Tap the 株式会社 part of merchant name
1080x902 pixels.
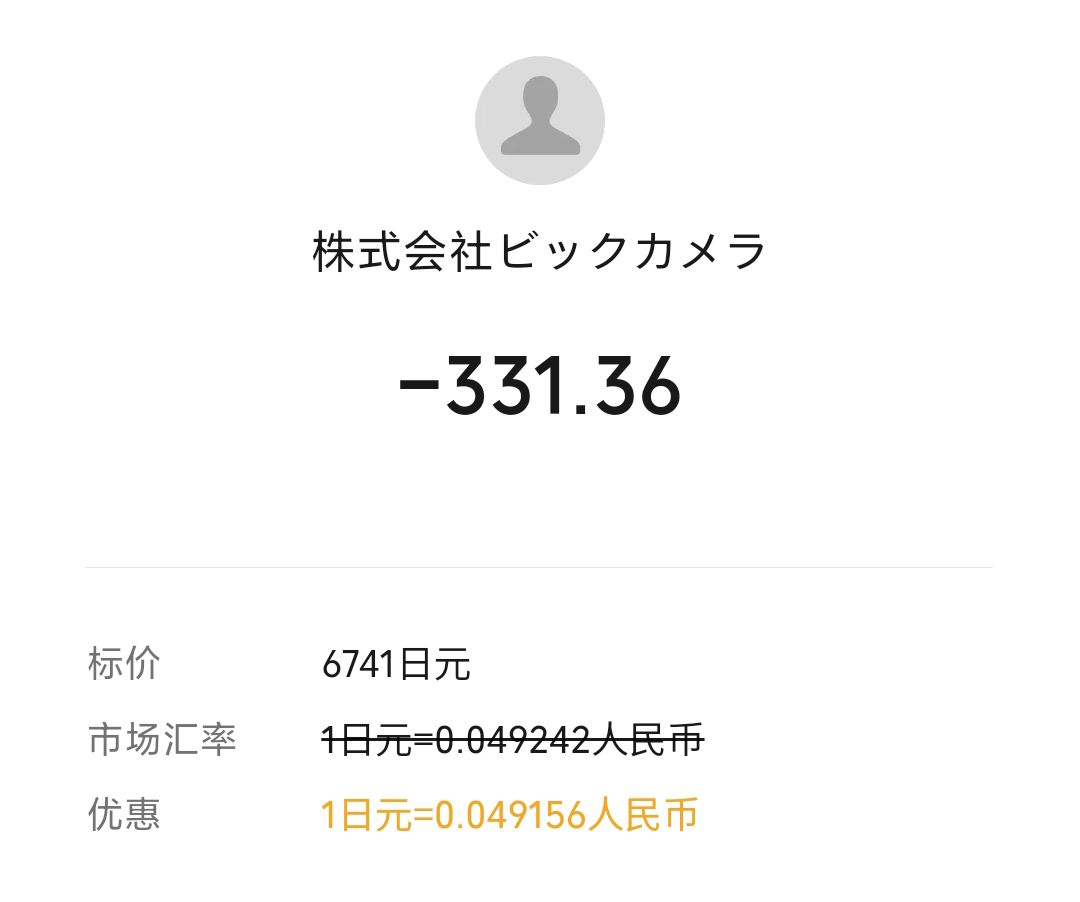coord(403,251)
